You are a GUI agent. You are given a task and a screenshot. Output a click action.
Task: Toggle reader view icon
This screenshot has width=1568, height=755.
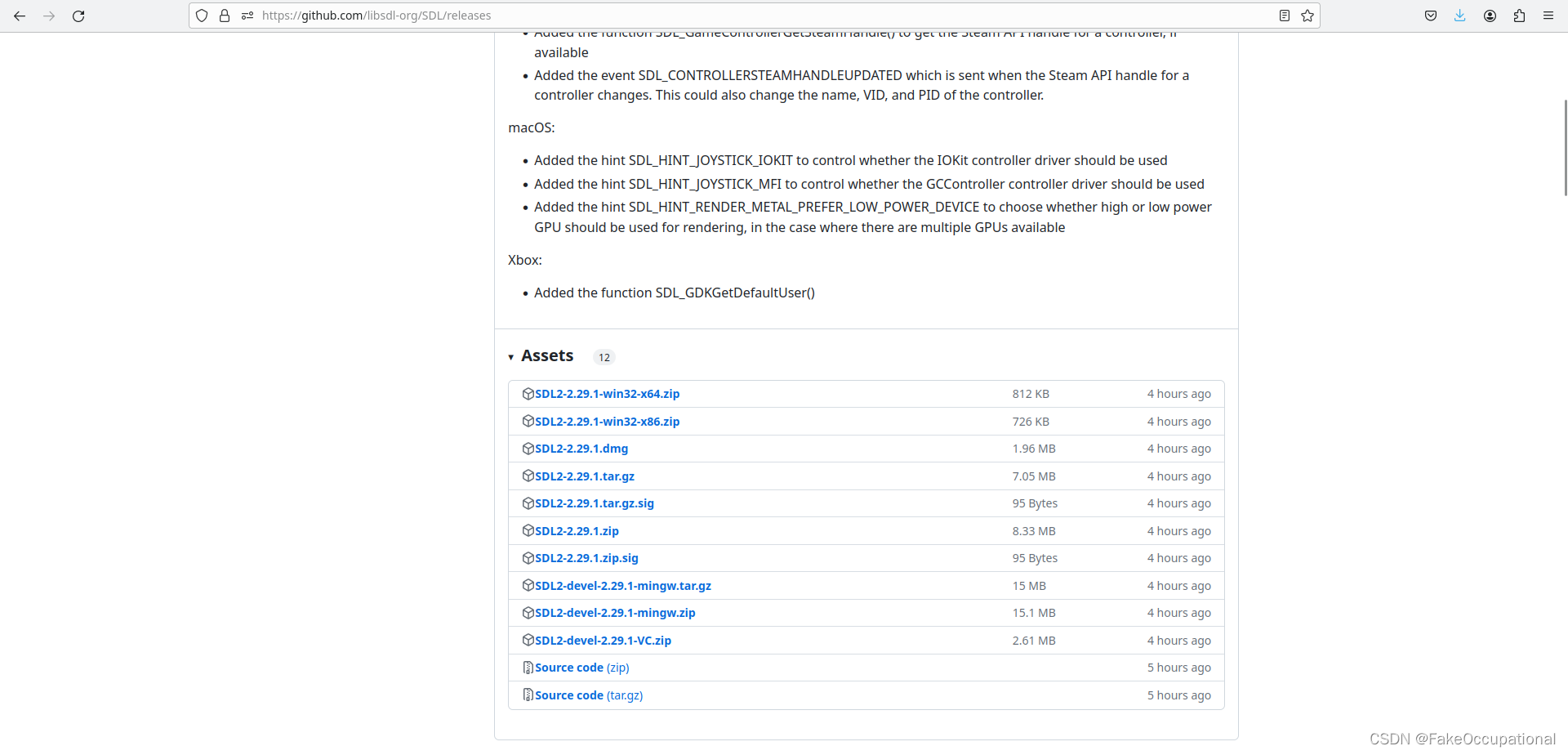pyautogui.click(x=1285, y=16)
